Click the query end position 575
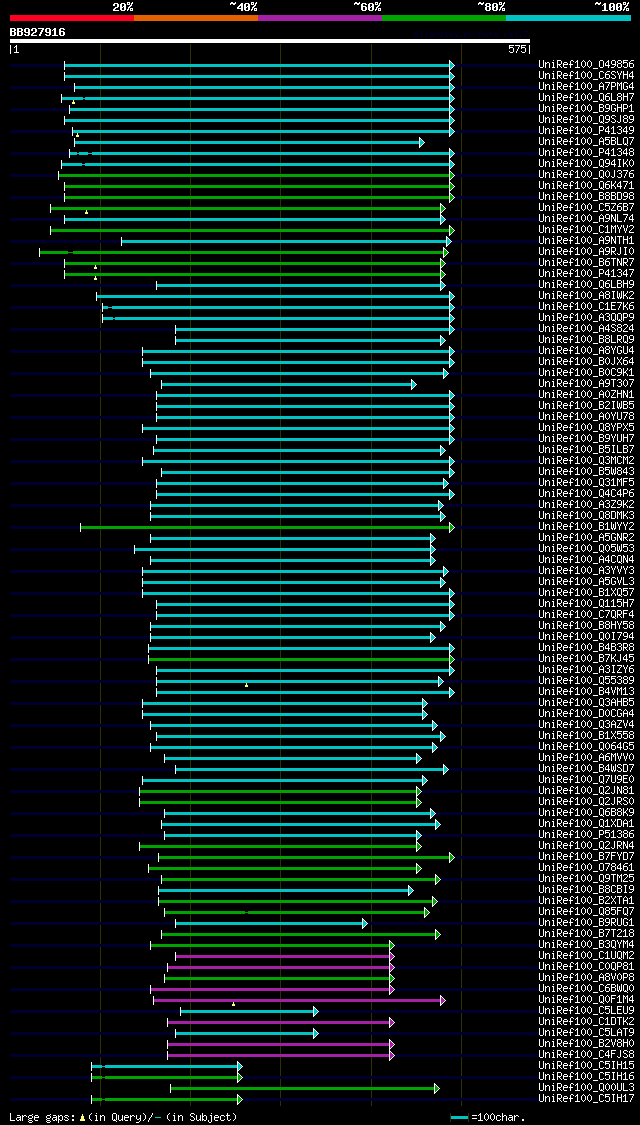This screenshot has width=640, height=1125. click(x=517, y=50)
